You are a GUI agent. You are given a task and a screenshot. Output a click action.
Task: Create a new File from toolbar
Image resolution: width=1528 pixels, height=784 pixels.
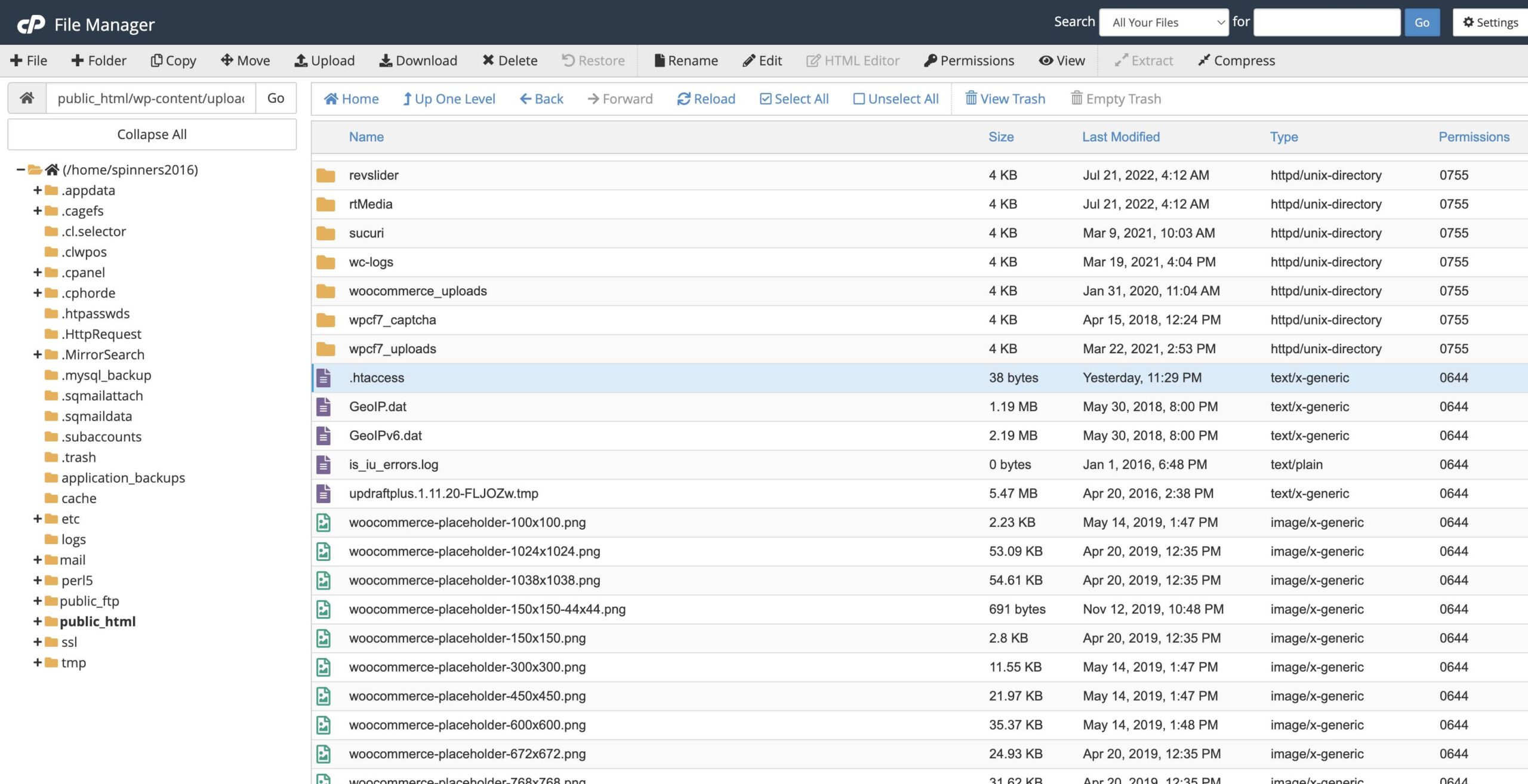(29, 60)
